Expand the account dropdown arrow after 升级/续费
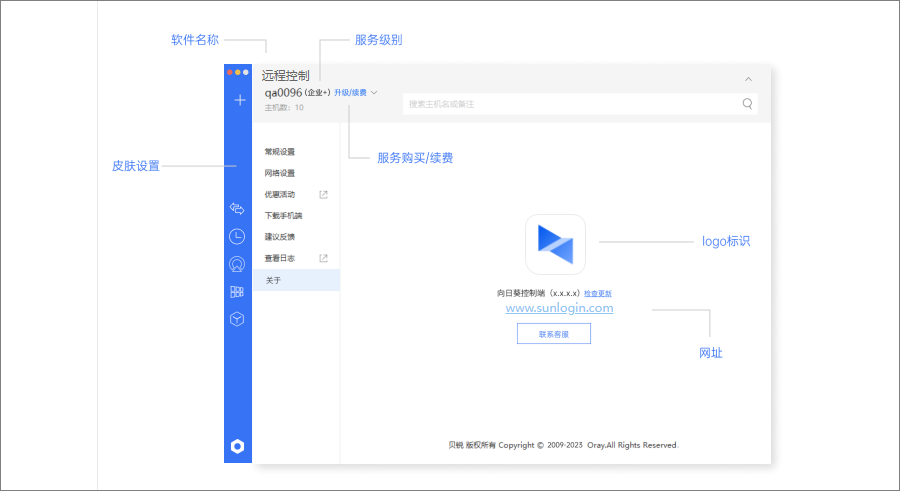 (x=374, y=92)
